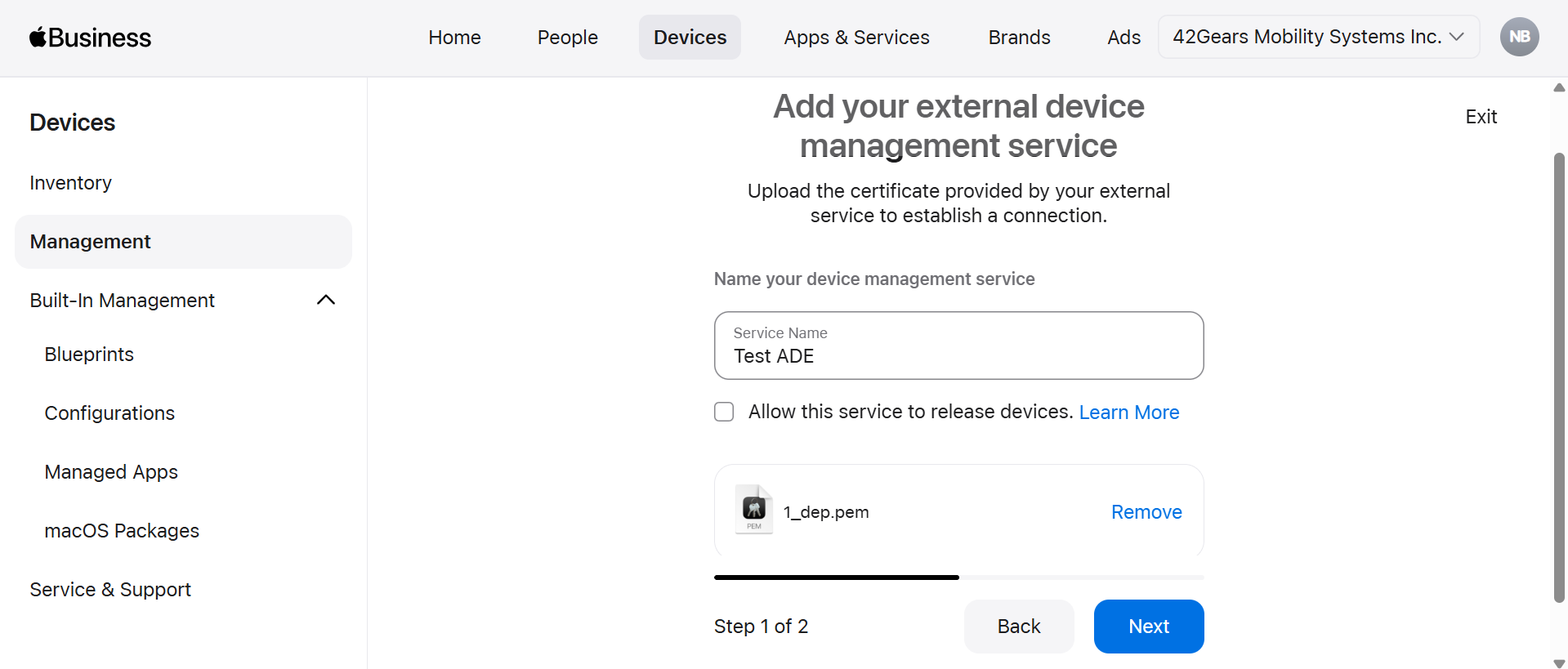Click the scrollbar up arrow
The image size is (1568, 669).
[x=1559, y=87]
